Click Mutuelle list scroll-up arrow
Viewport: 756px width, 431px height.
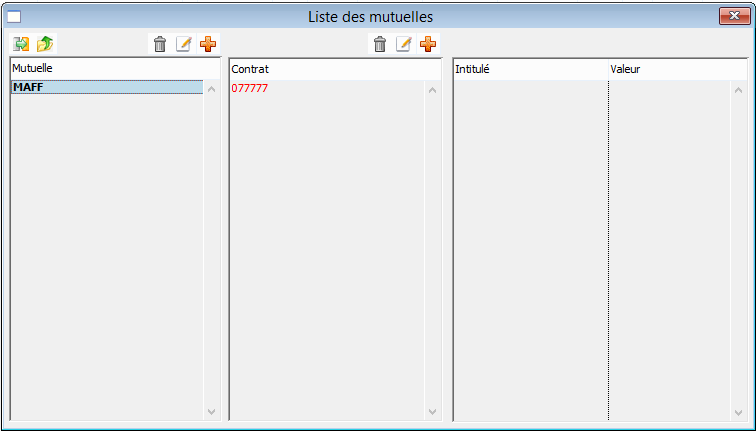pyautogui.click(x=211, y=89)
